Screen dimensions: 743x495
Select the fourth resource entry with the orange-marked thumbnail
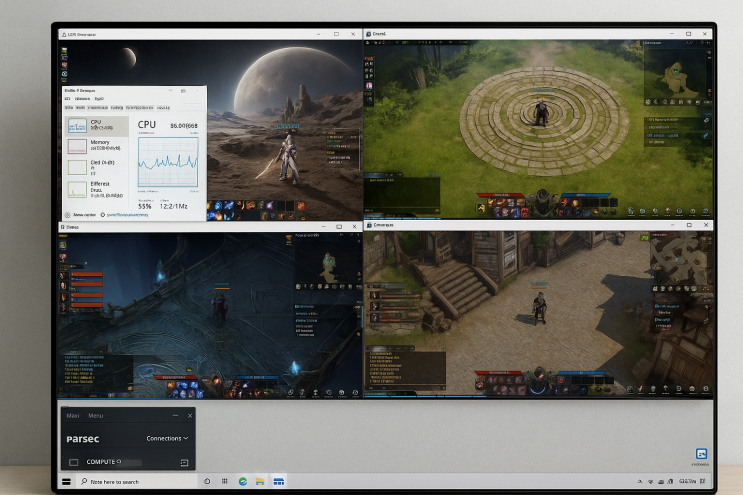tap(97, 189)
